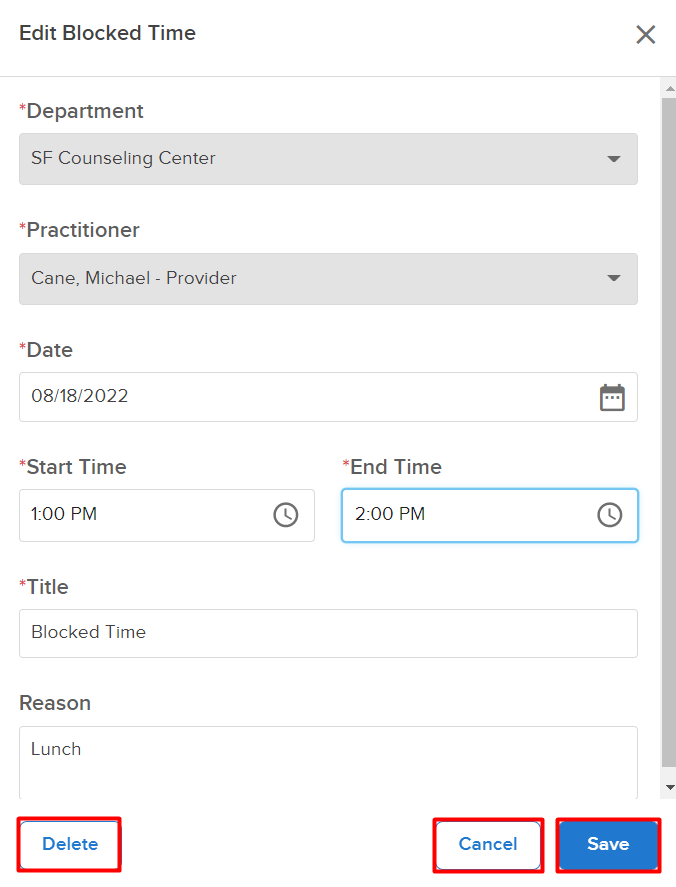Click the scrollbar up arrow
Image resolution: width=676 pixels, height=887 pixels.
(670, 89)
